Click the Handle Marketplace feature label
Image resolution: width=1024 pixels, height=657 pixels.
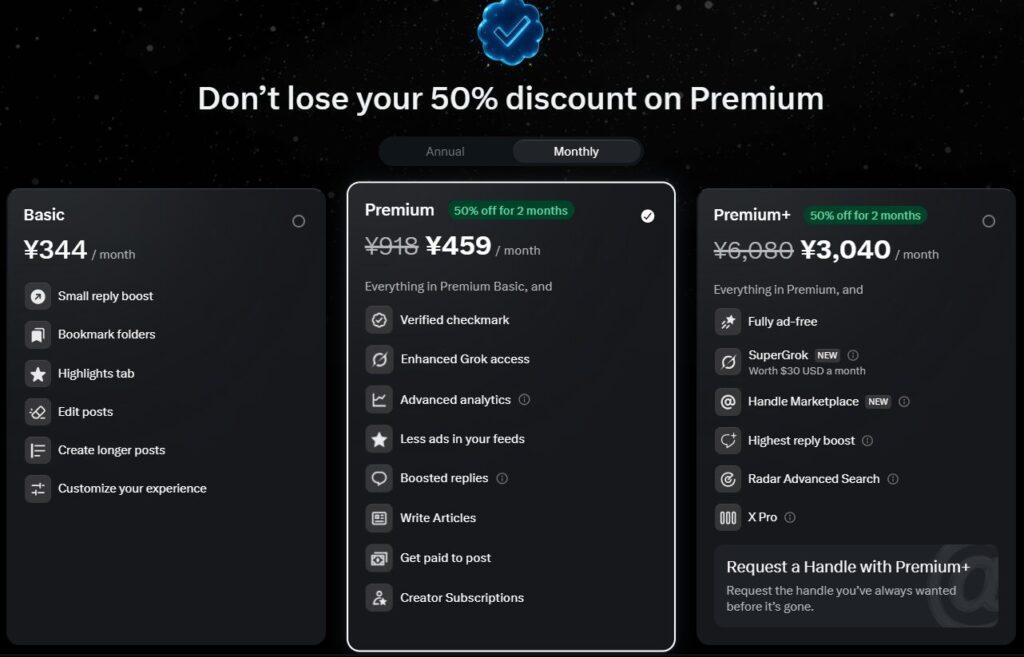pyautogui.click(x=803, y=401)
